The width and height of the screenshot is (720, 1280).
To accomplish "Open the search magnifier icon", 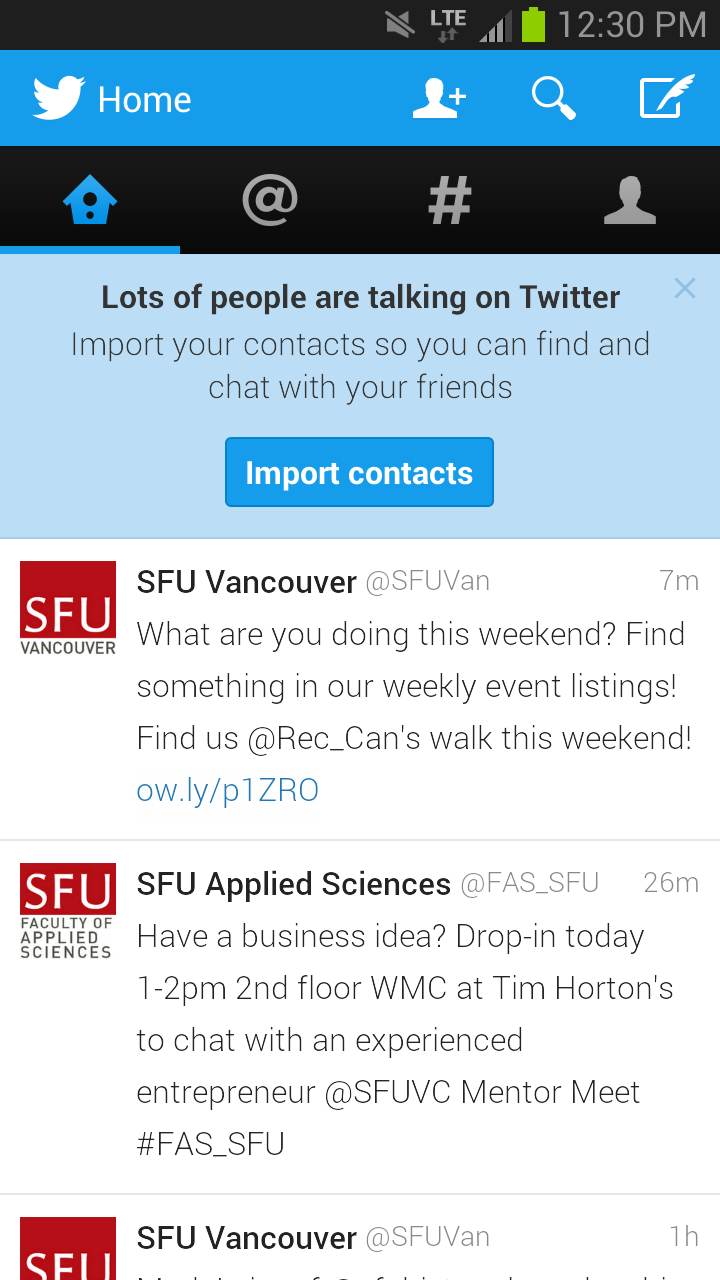I will coord(553,98).
